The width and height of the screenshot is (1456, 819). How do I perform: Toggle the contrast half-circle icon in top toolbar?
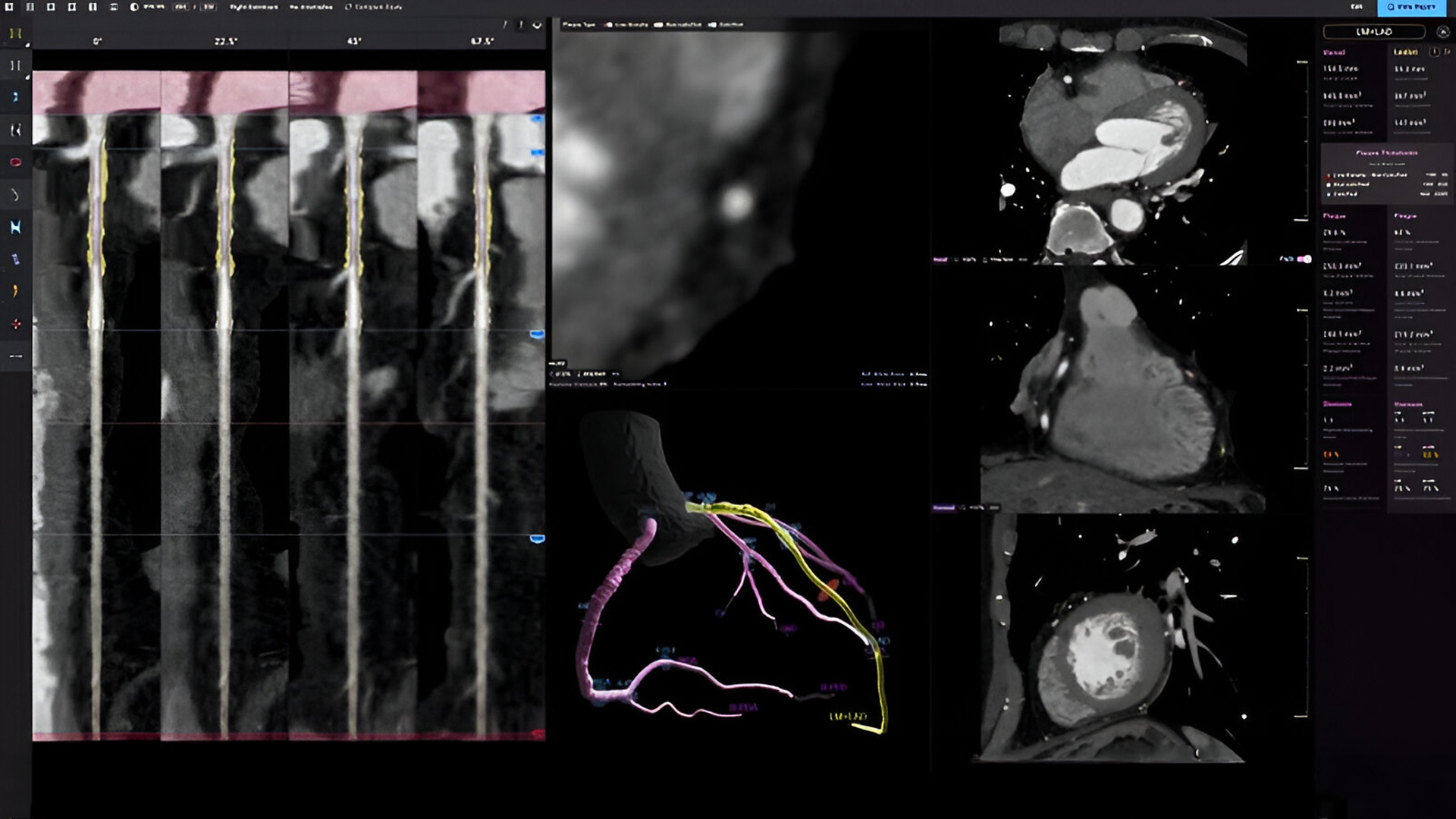(x=134, y=7)
